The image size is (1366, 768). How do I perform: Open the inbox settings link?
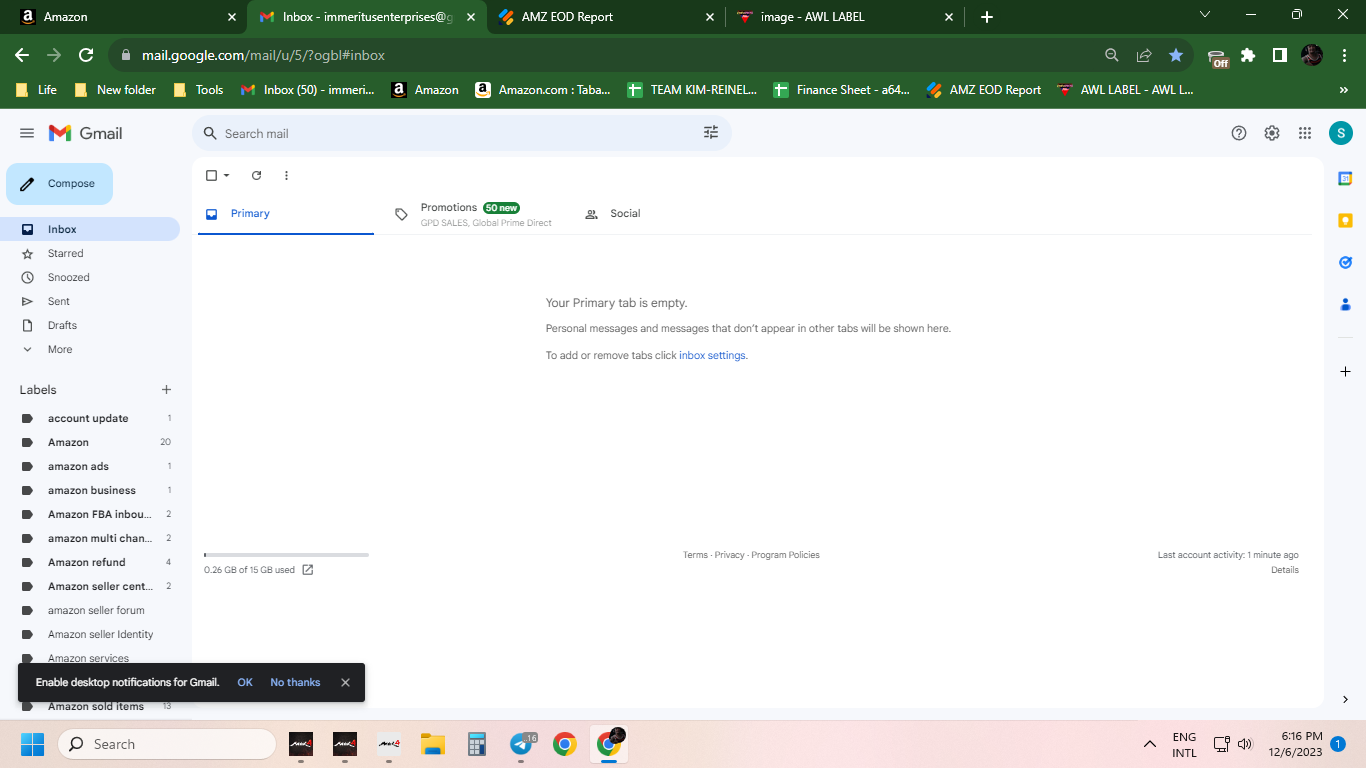pyautogui.click(x=712, y=355)
